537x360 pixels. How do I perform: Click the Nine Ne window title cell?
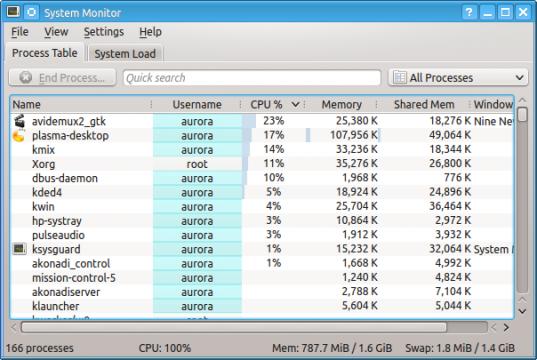pos(493,121)
